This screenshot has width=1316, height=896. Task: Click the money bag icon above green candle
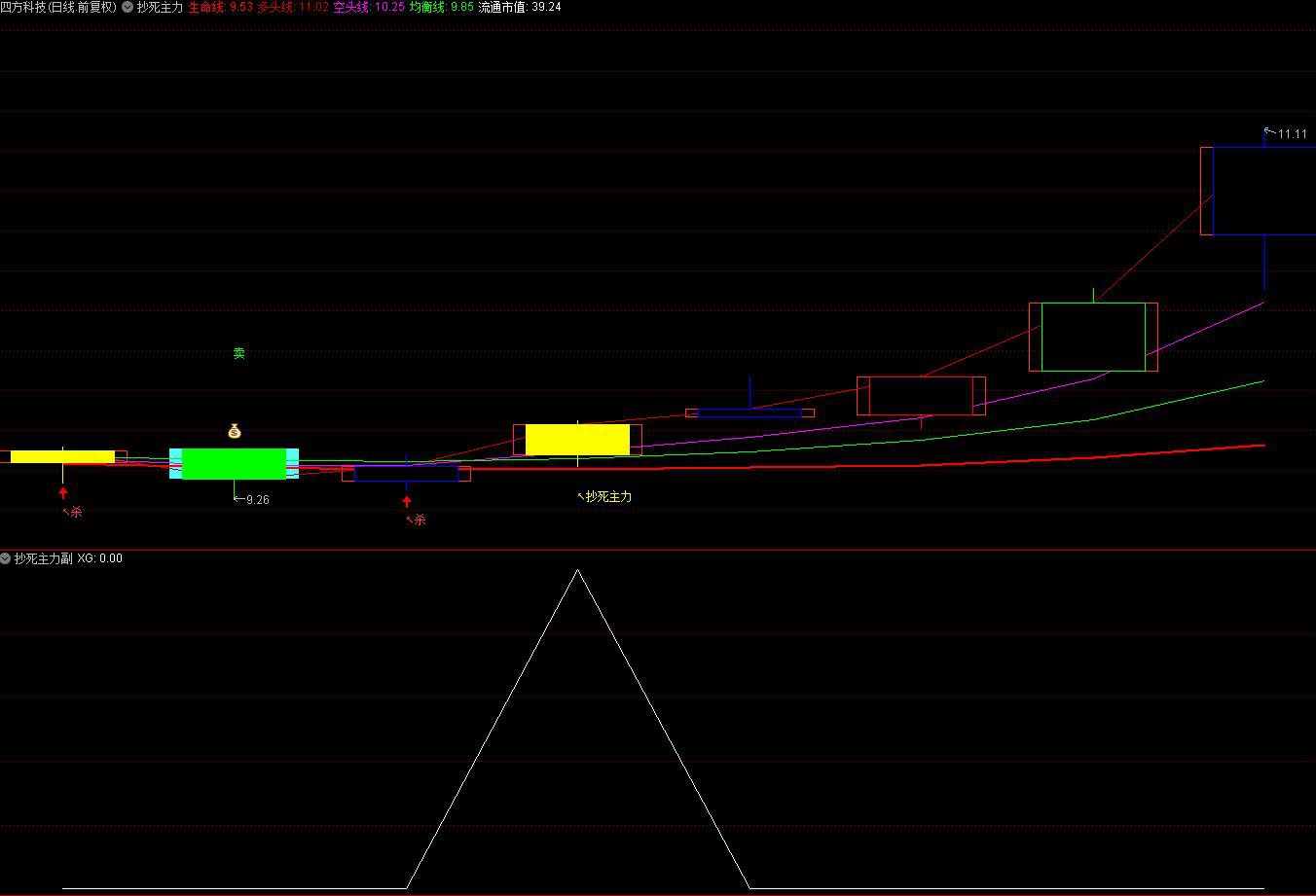[235, 431]
